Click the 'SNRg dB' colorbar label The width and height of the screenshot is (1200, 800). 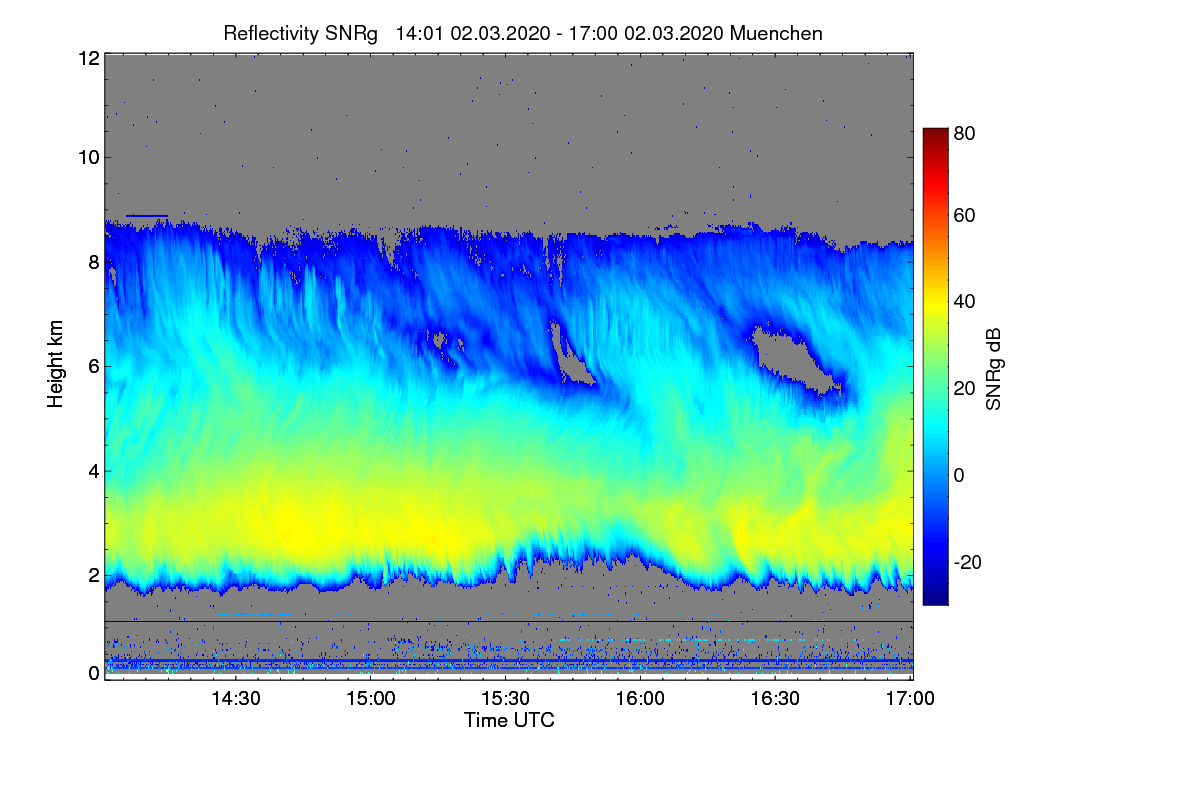(x=993, y=369)
